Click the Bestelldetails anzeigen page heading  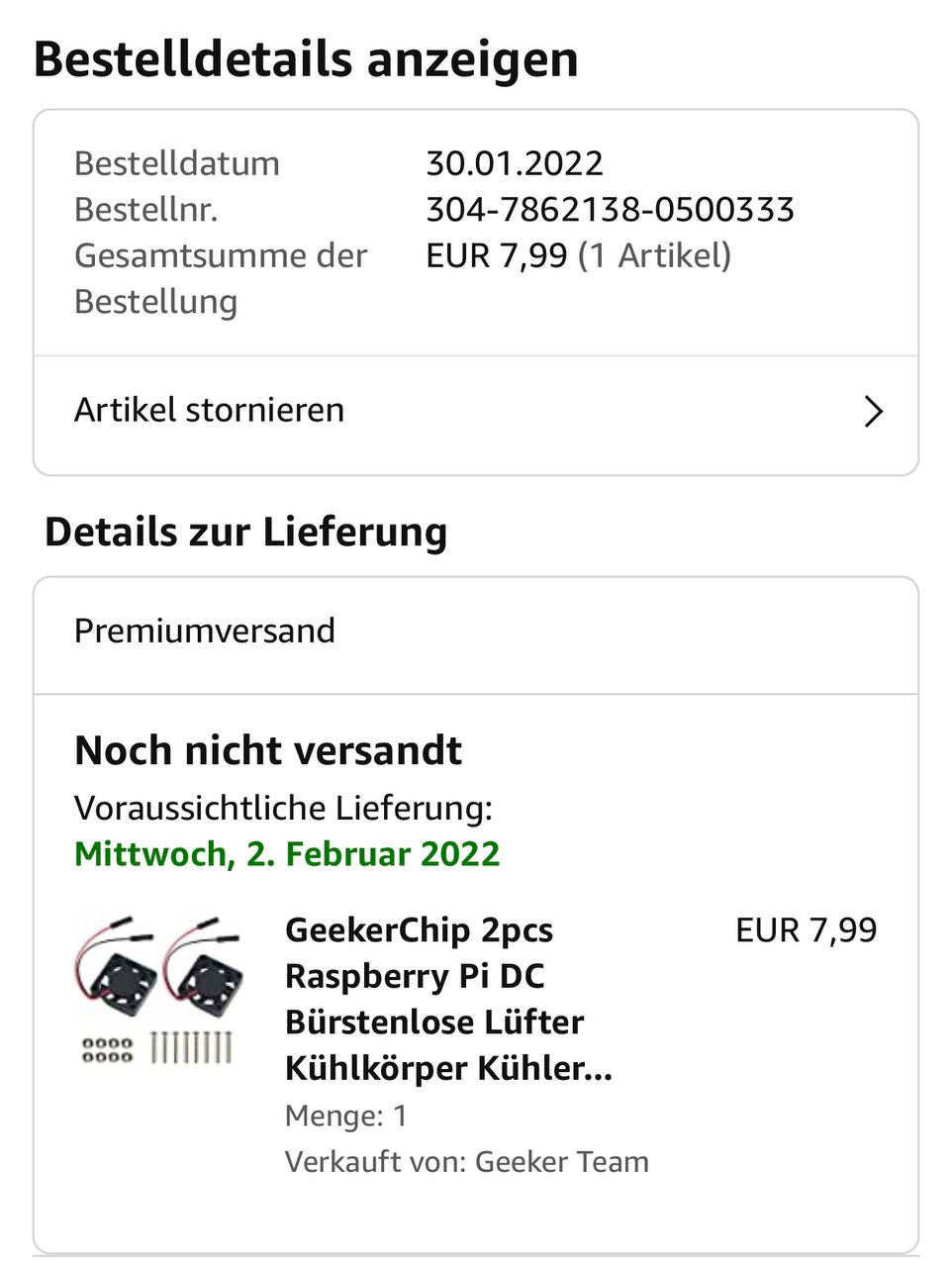point(306,59)
